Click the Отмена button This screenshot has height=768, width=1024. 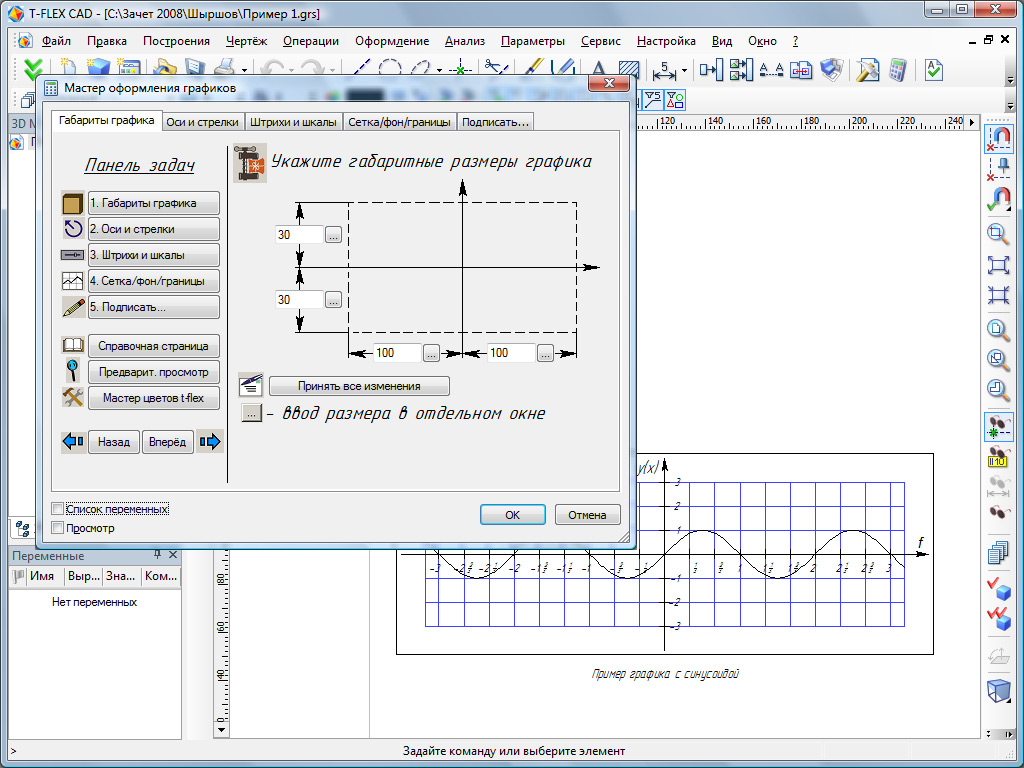(x=587, y=515)
